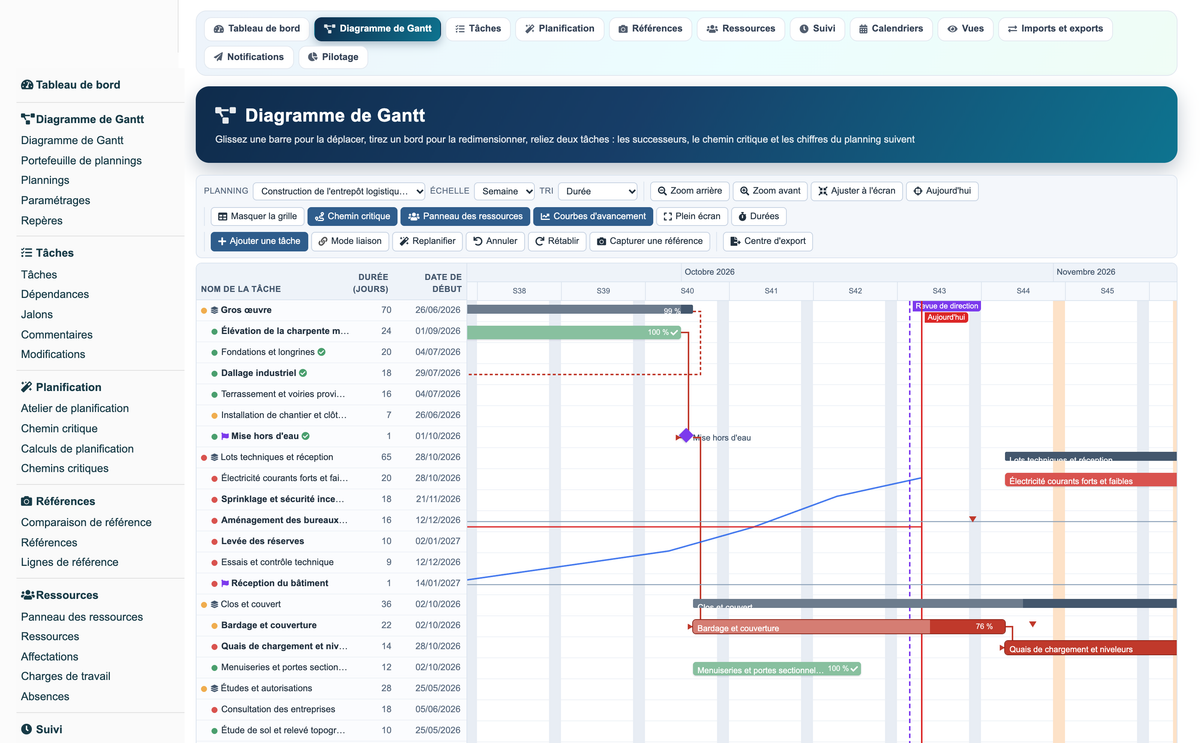The height and width of the screenshot is (743, 1200).
Task: Jump to today with the Aujourd'hui toolbar button
Action: point(942,191)
